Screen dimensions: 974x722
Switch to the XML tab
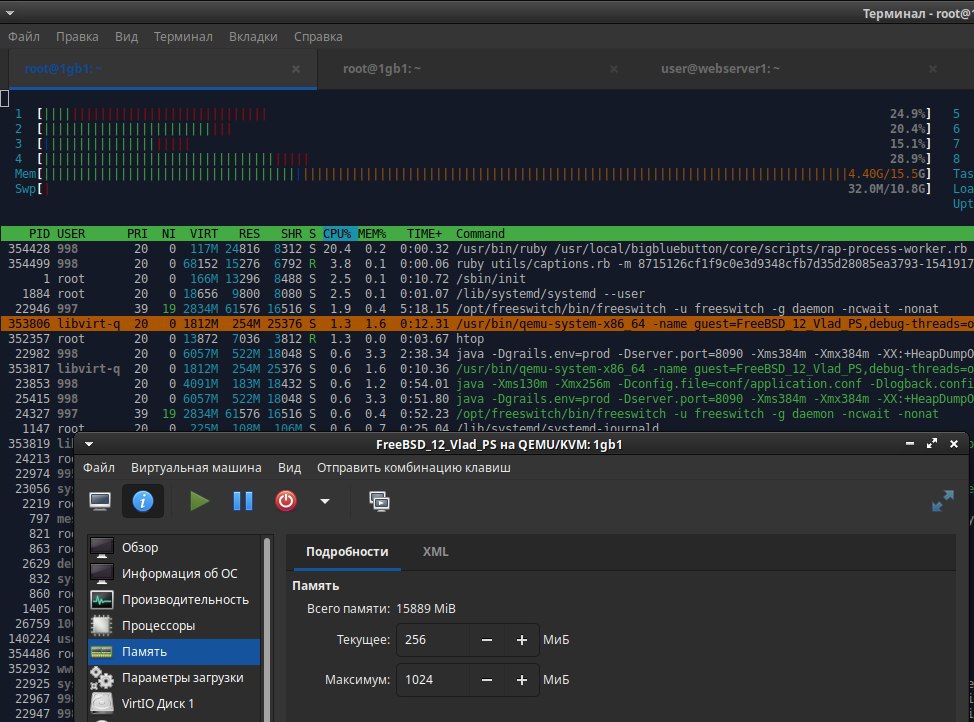(435, 552)
